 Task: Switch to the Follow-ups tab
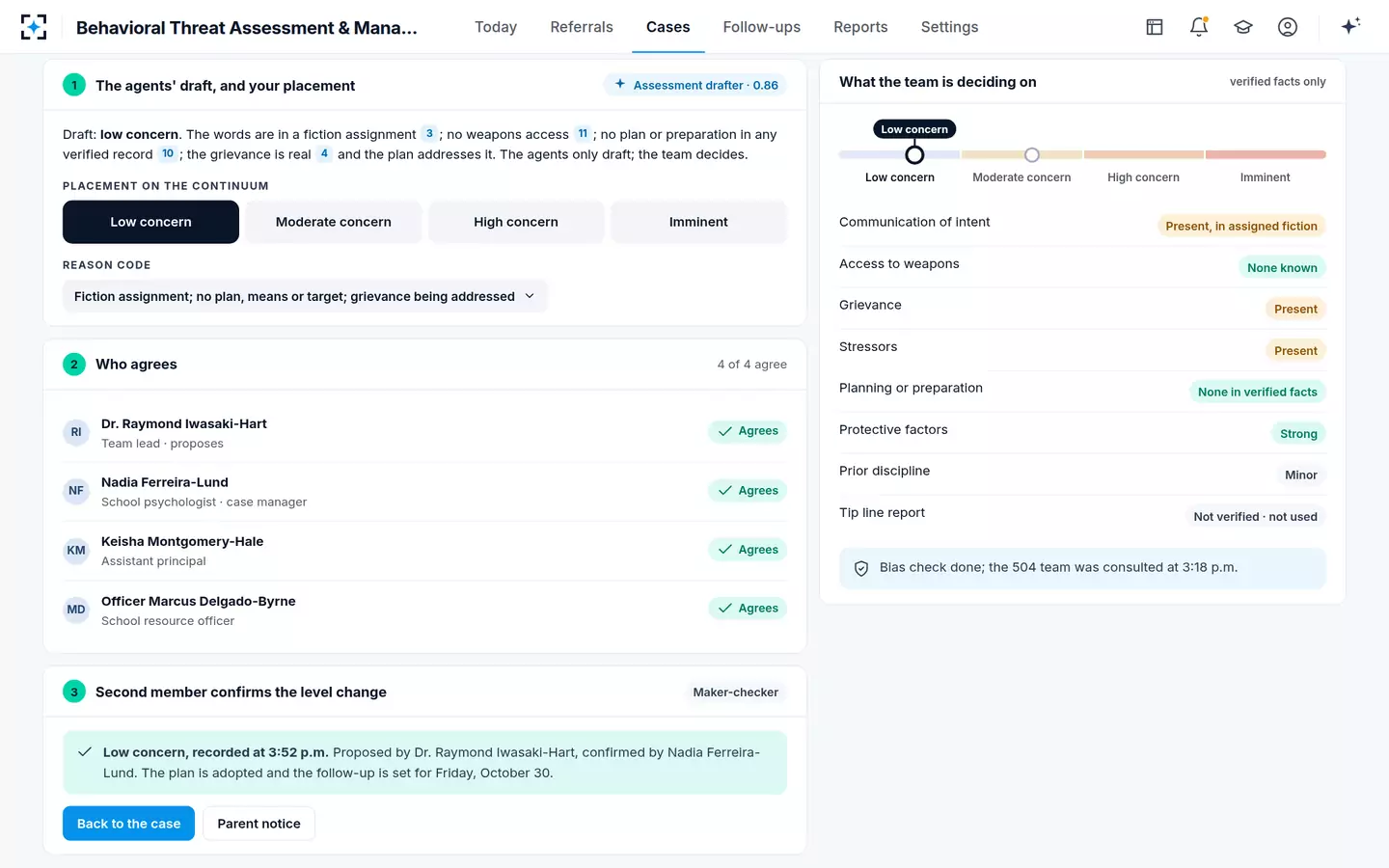coord(762,27)
